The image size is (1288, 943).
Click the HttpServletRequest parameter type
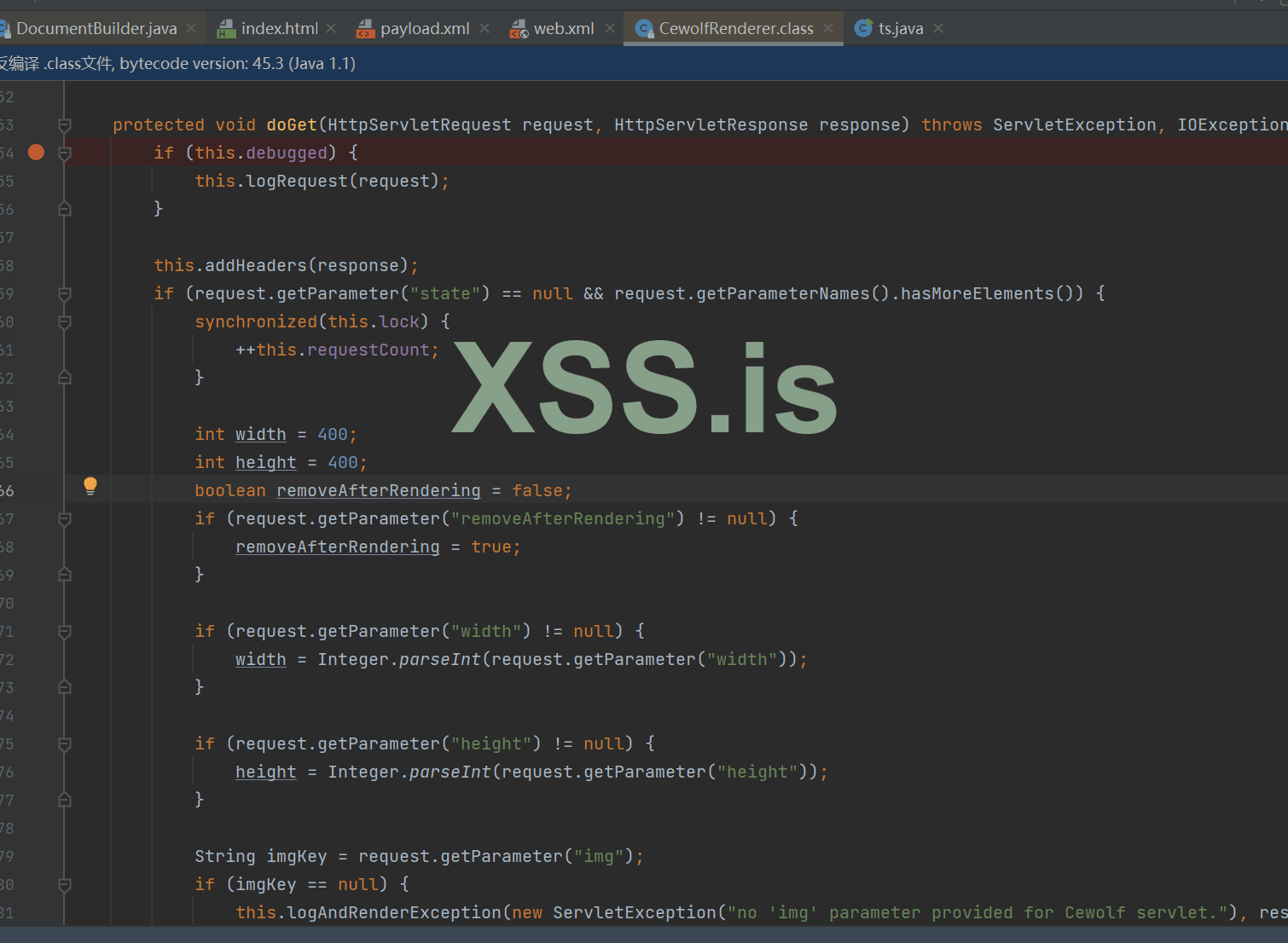[420, 125]
